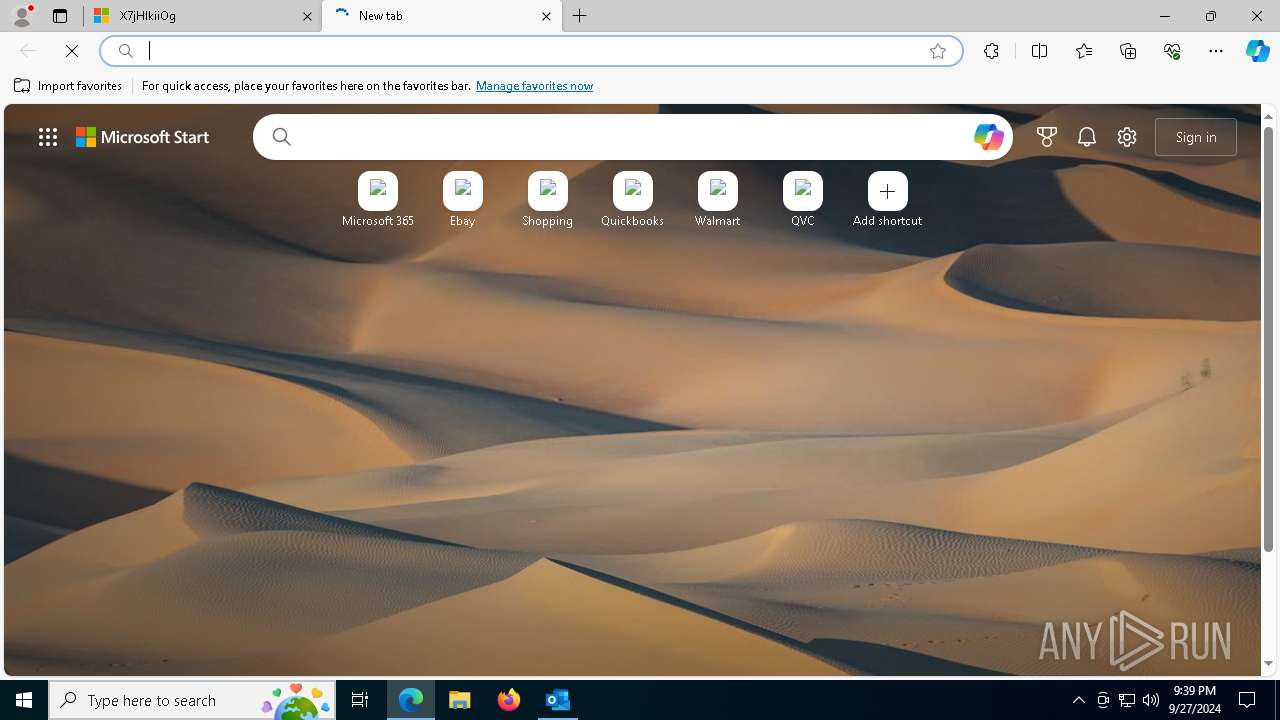Image resolution: width=1280 pixels, height=720 pixels.
Task: Open the Shopping shortcut
Action: (548, 199)
